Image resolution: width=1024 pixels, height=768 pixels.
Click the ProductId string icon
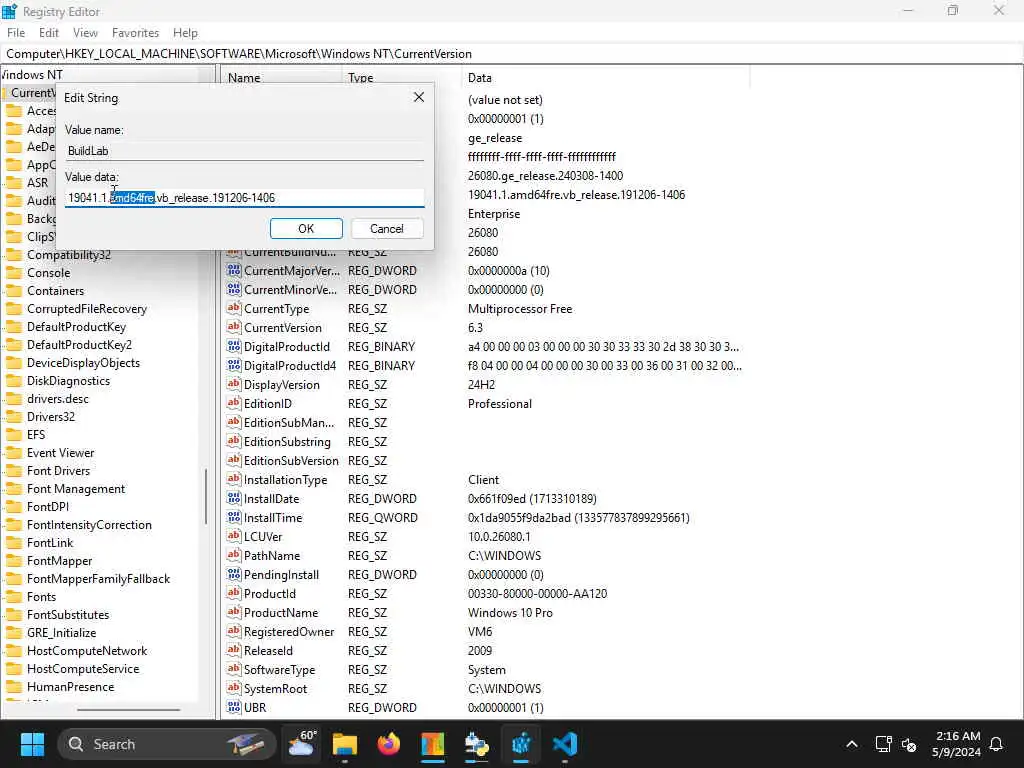click(234, 593)
